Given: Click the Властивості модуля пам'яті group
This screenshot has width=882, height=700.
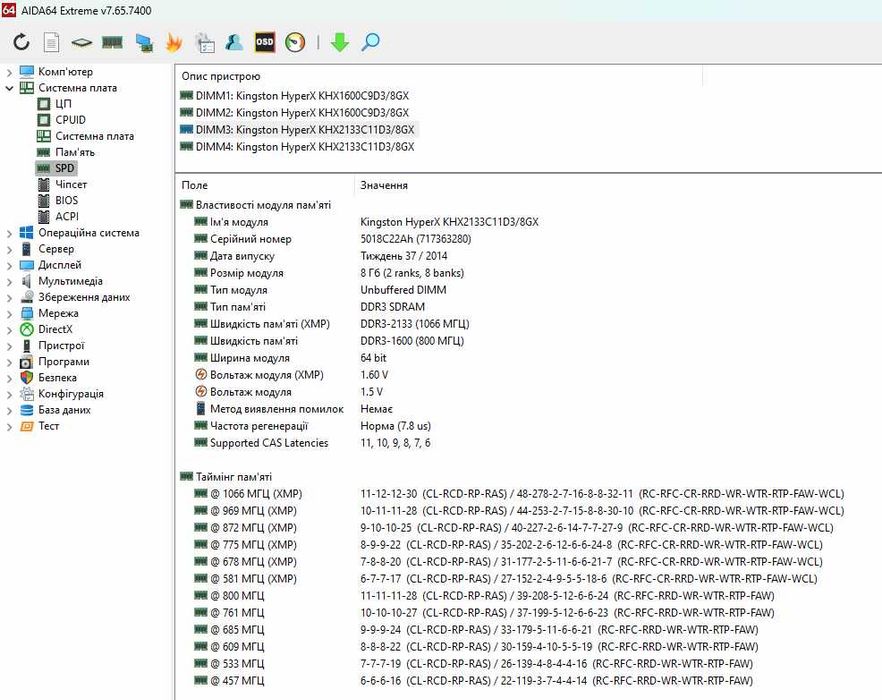Looking at the screenshot, I should point(263,205).
